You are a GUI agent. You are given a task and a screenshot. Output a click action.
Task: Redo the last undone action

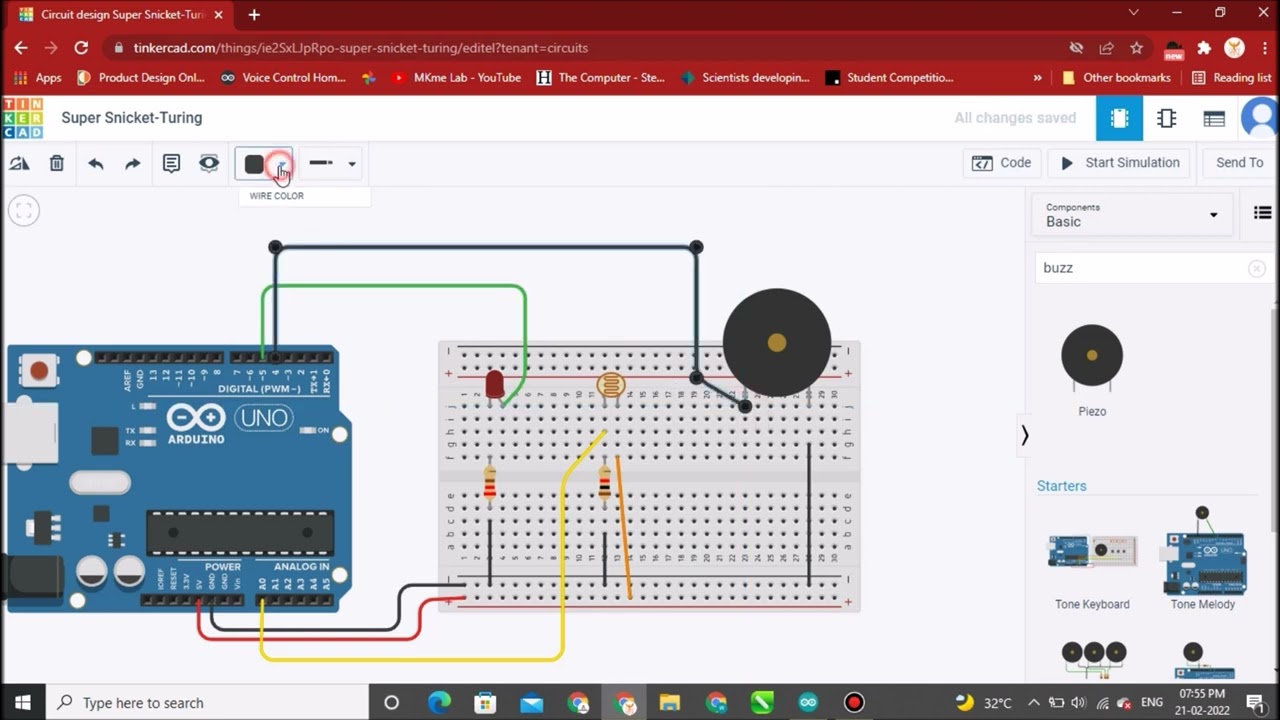pos(132,163)
